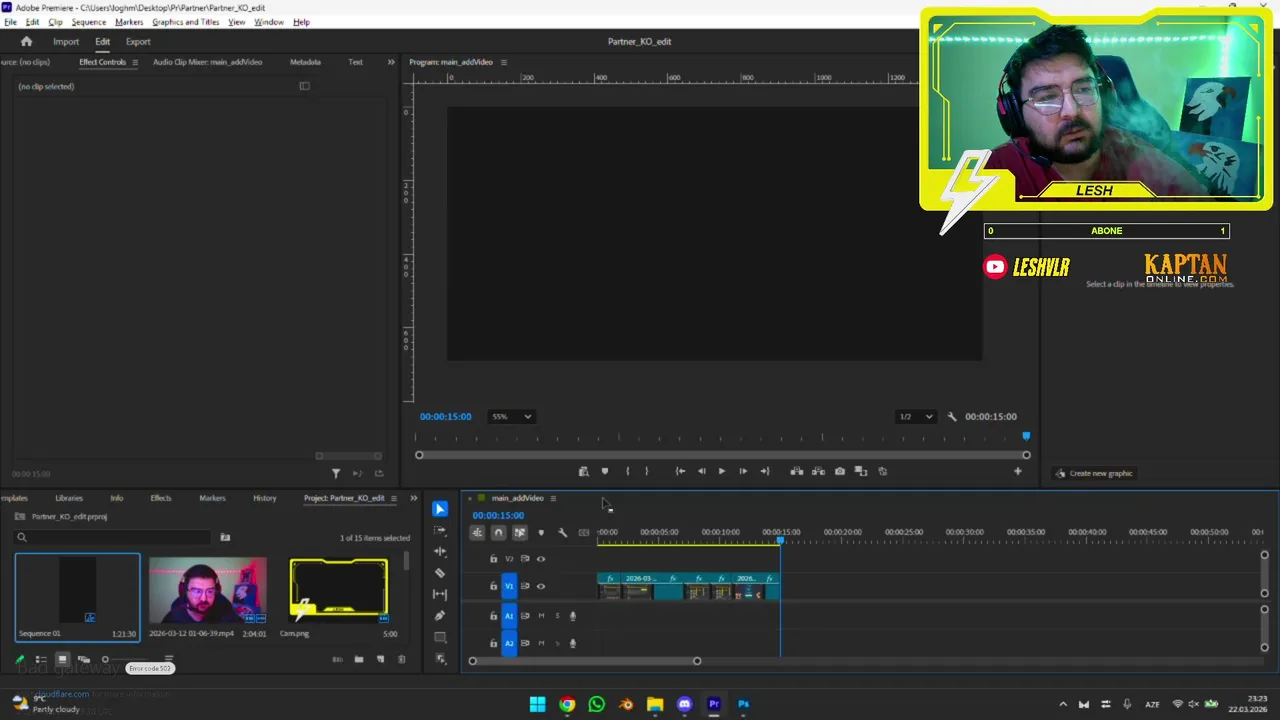Add a marker in the timeline toolbar
The height and width of the screenshot is (720, 1280).
[x=541, y=533]
